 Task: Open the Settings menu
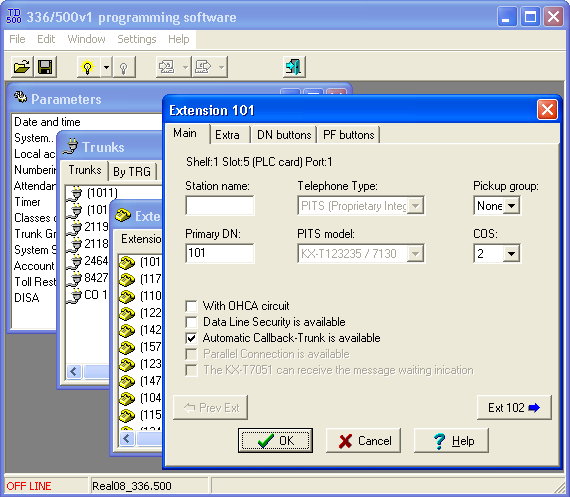click(x=137, y=39)
